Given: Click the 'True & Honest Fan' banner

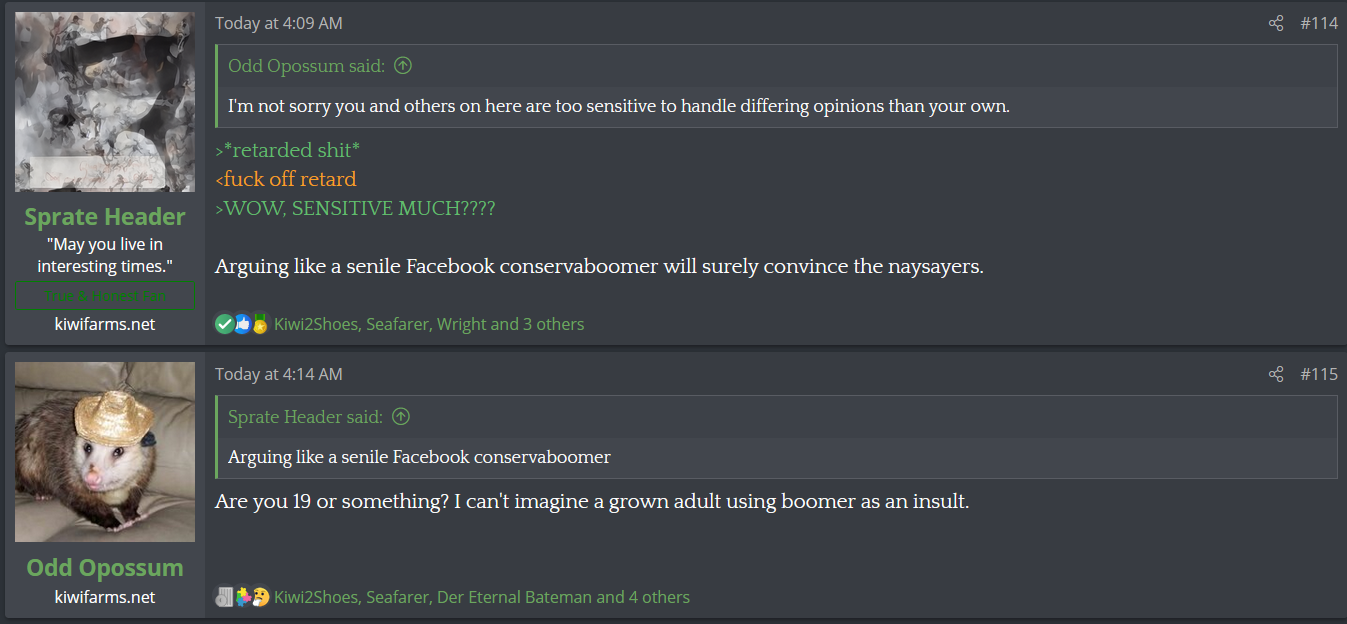Looking at the screenshot, I should click(105, 296).
